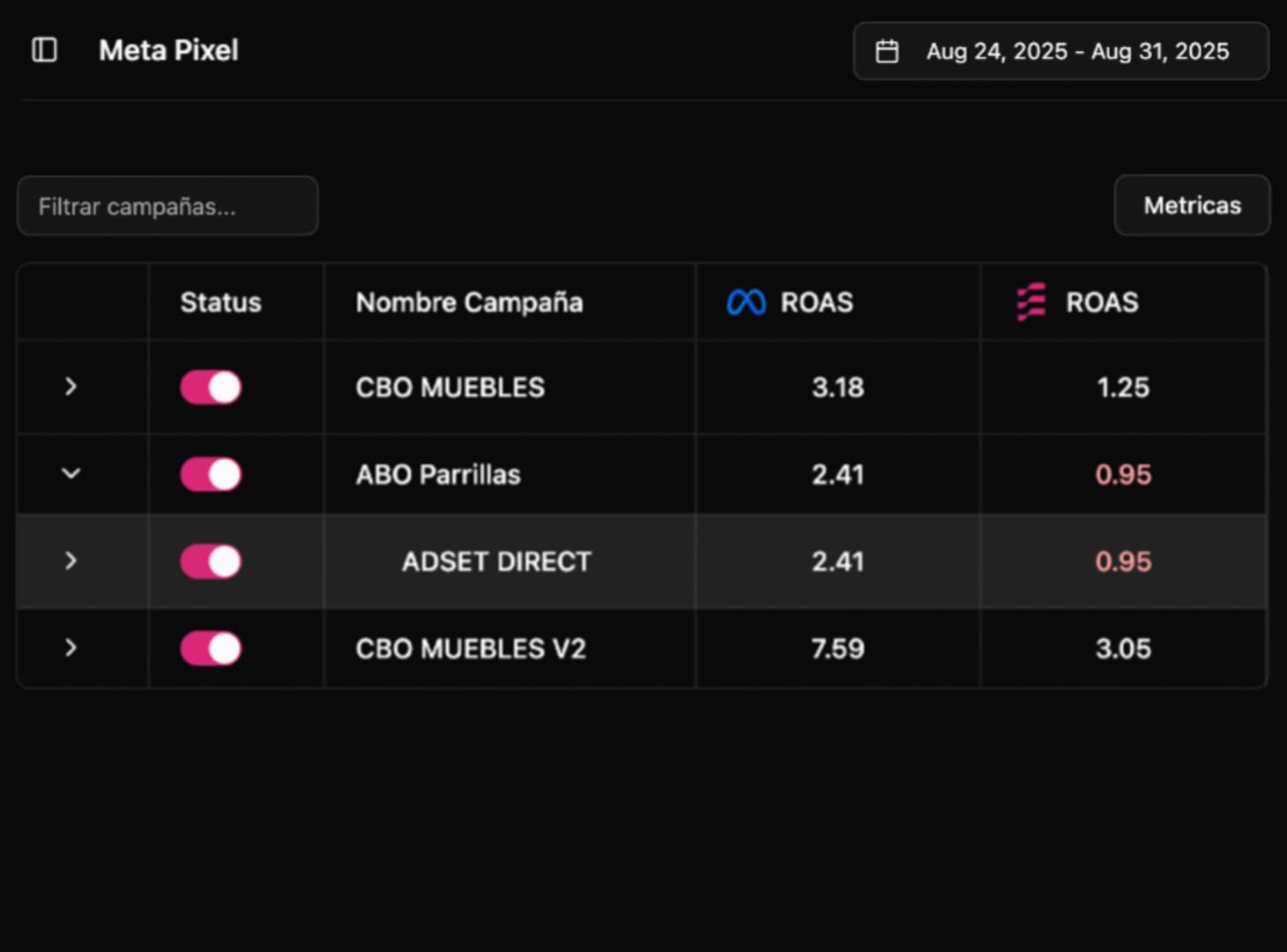The width and height of the screenshot is (1287, 952).
Task: Turn off ABO Parrillas status switch
Action: click(x=211, y=474)
